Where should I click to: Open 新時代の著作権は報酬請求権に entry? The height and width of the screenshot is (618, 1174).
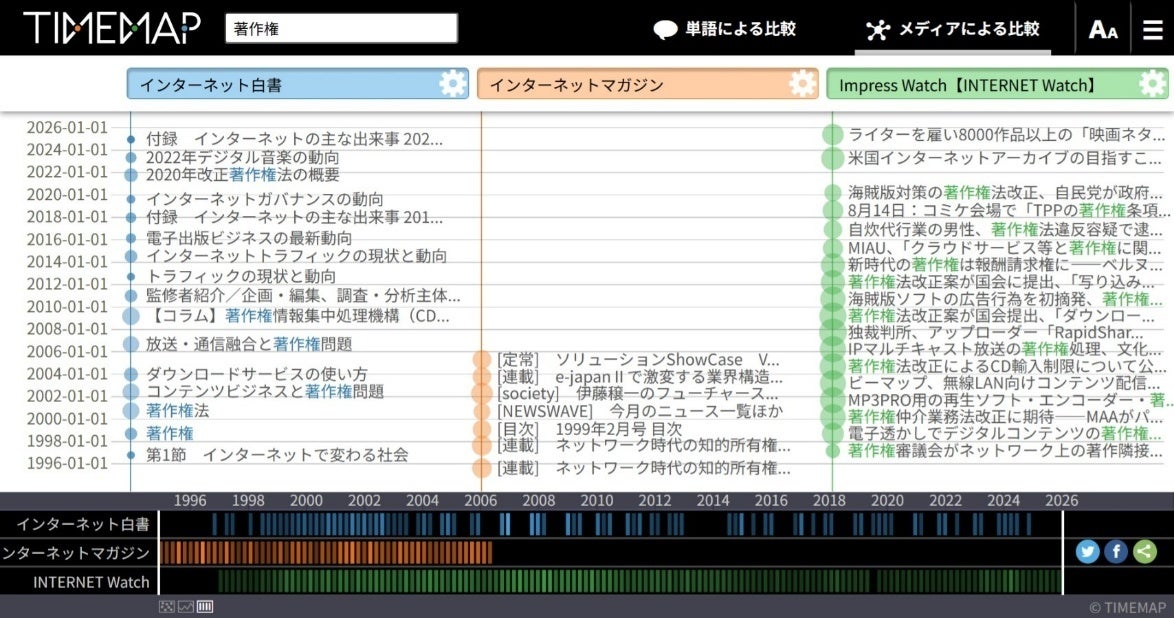tap(1005, 264)
